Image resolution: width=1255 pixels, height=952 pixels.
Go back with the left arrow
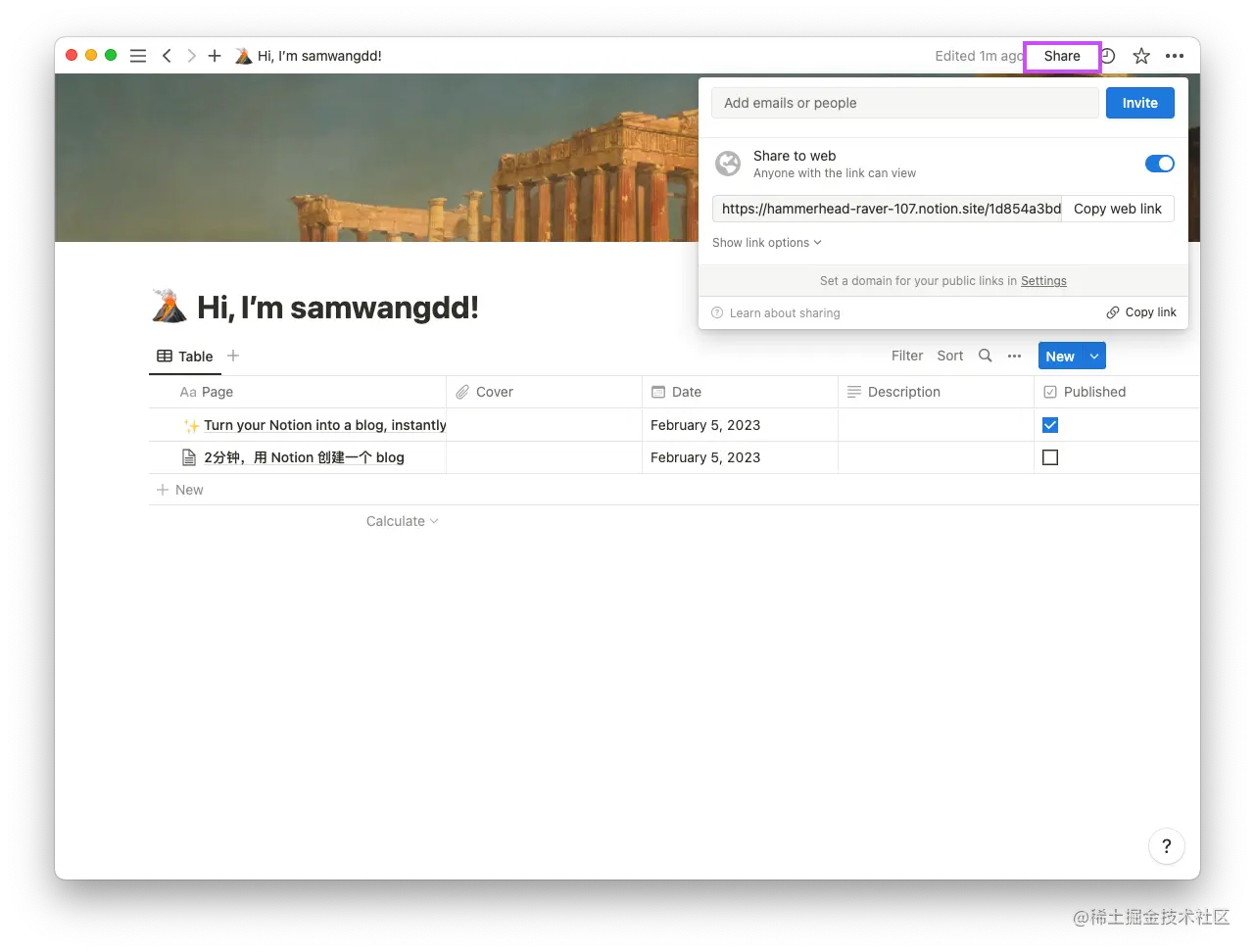point(167,56)
